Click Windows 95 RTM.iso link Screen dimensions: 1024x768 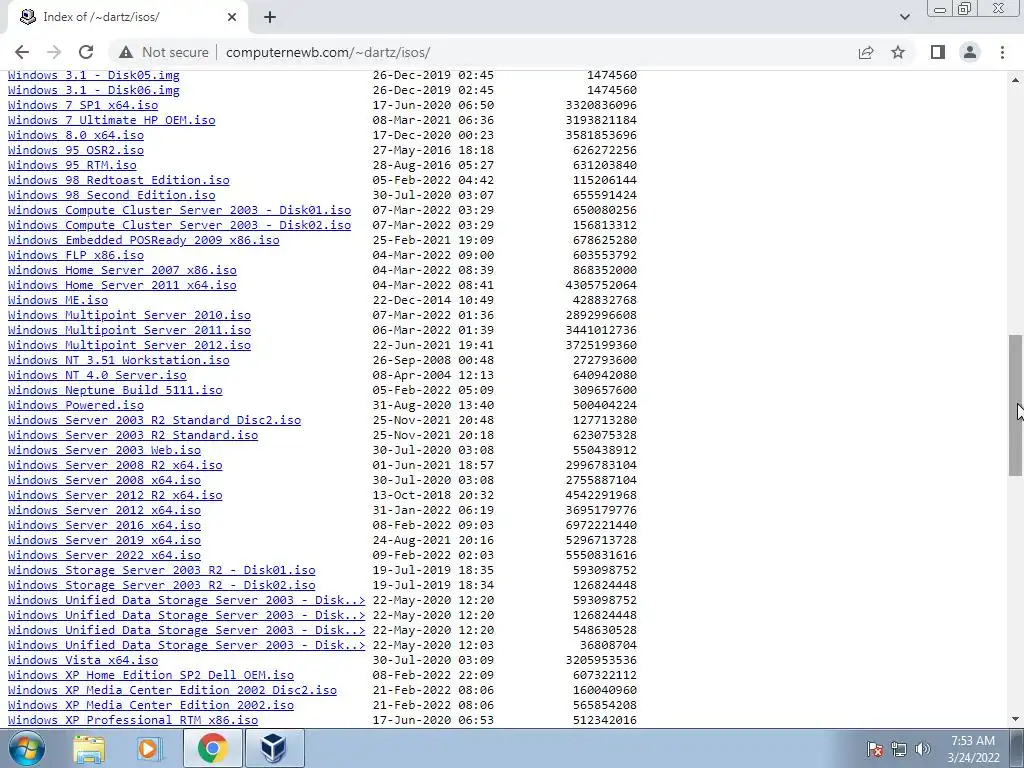pos(72,165)
